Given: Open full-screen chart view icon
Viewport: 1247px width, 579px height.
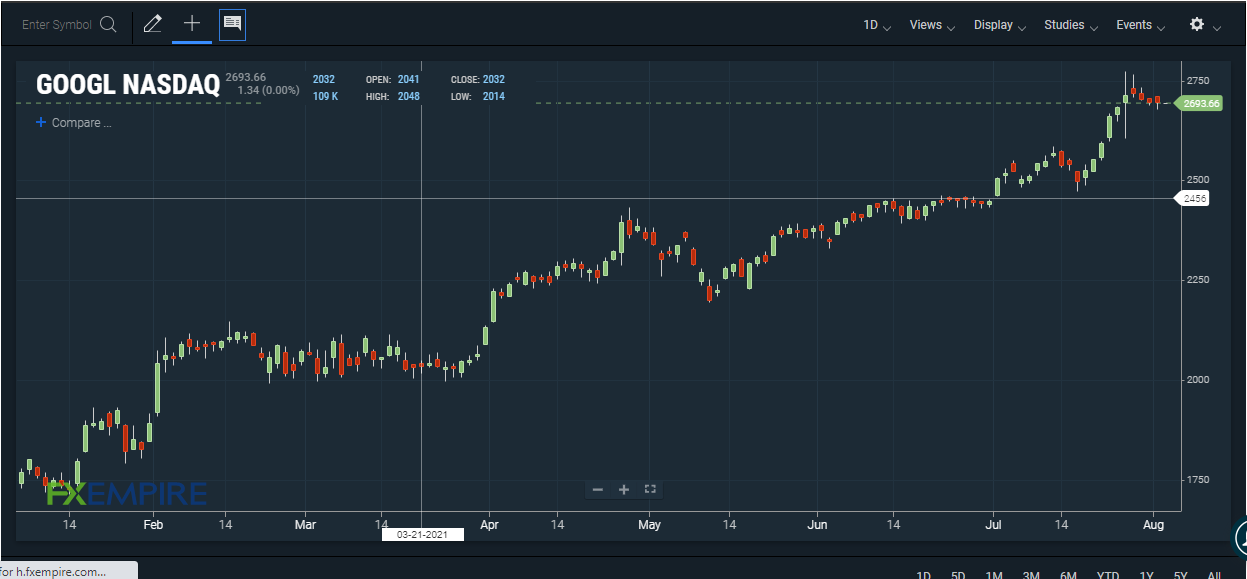Looking at the screenshot, I should pyautogui.click(x=650, y=489).
